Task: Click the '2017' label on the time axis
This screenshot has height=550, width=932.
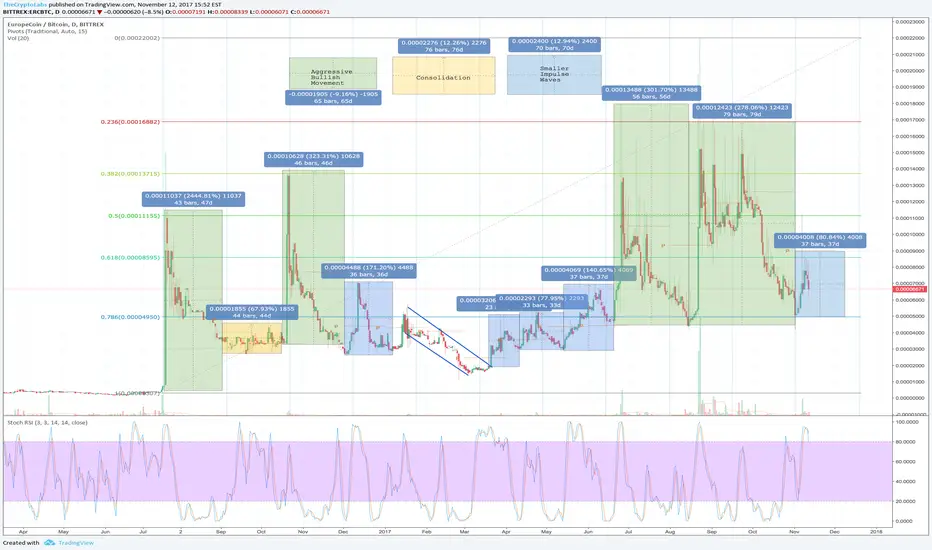Action: (385, 532)
